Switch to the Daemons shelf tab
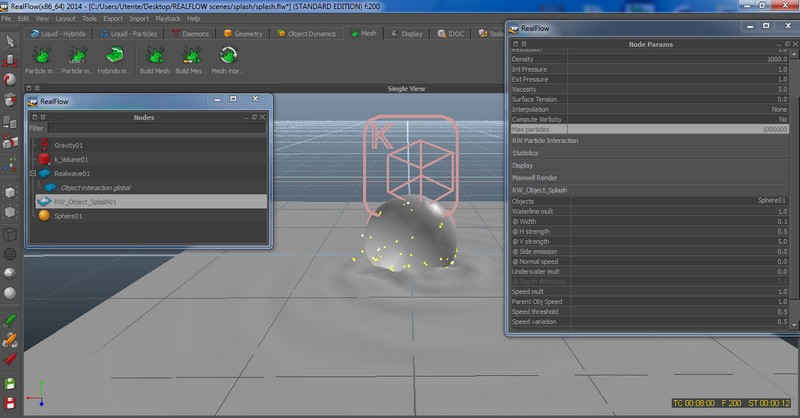The image size is (800, 418). click(190, 34)
